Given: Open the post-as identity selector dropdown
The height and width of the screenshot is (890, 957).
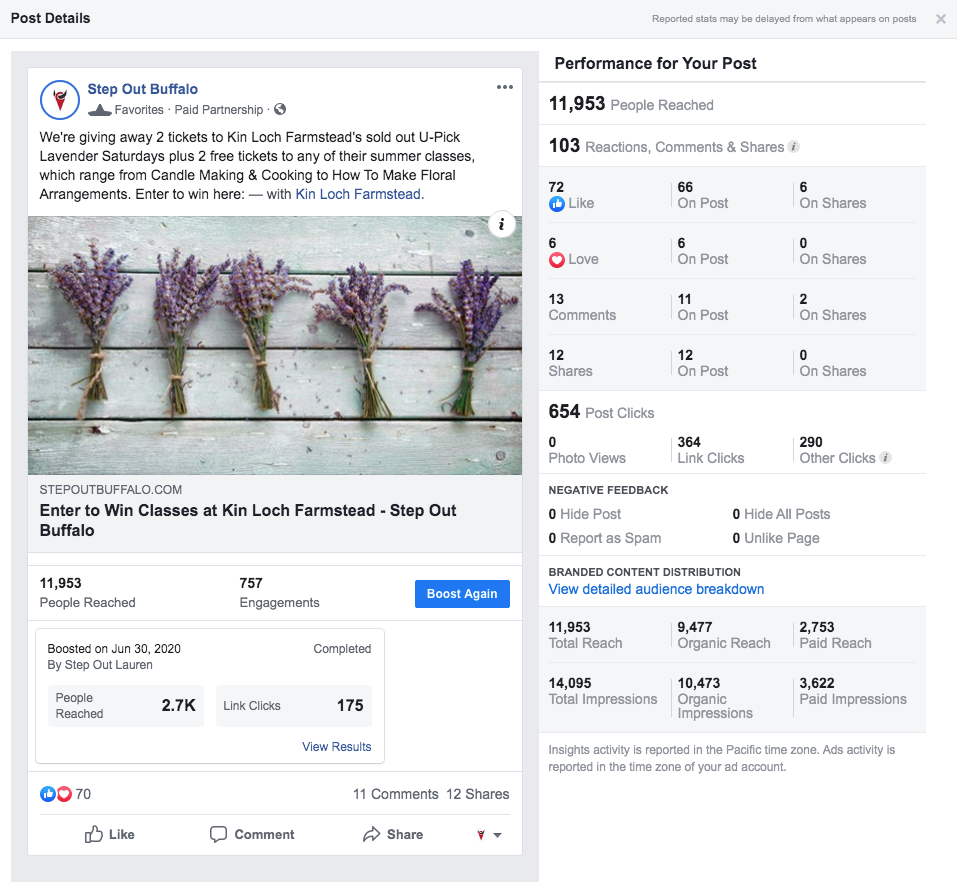Looking at the screenshot, I should pyautogui.click(x=489, y=835).
